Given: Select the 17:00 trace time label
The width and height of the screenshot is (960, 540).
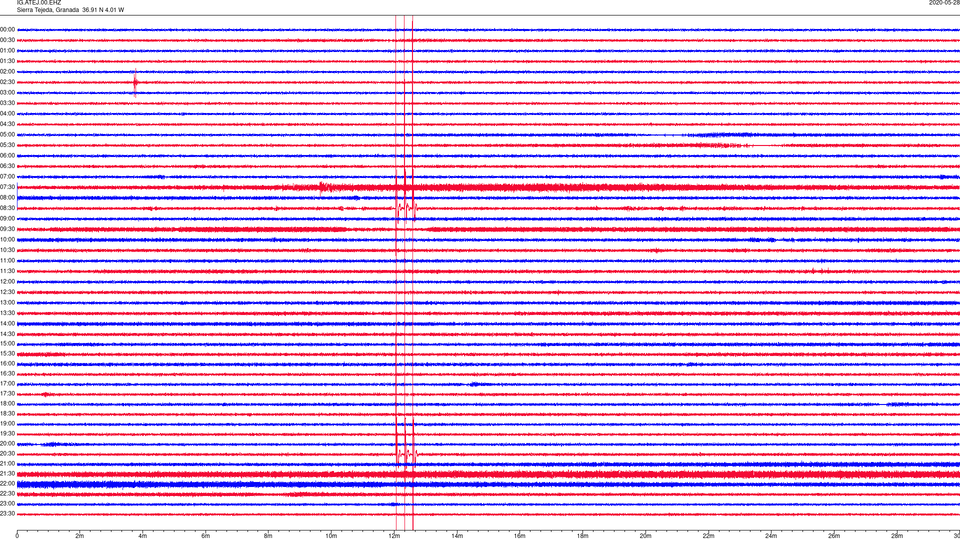Looking at the screenshot, I should [x=7, y=384].
